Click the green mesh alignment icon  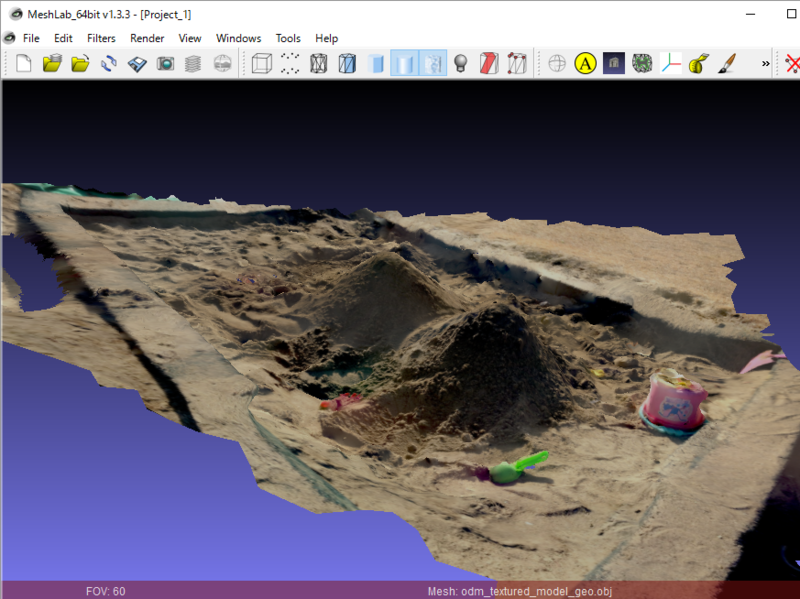[642, 64]
